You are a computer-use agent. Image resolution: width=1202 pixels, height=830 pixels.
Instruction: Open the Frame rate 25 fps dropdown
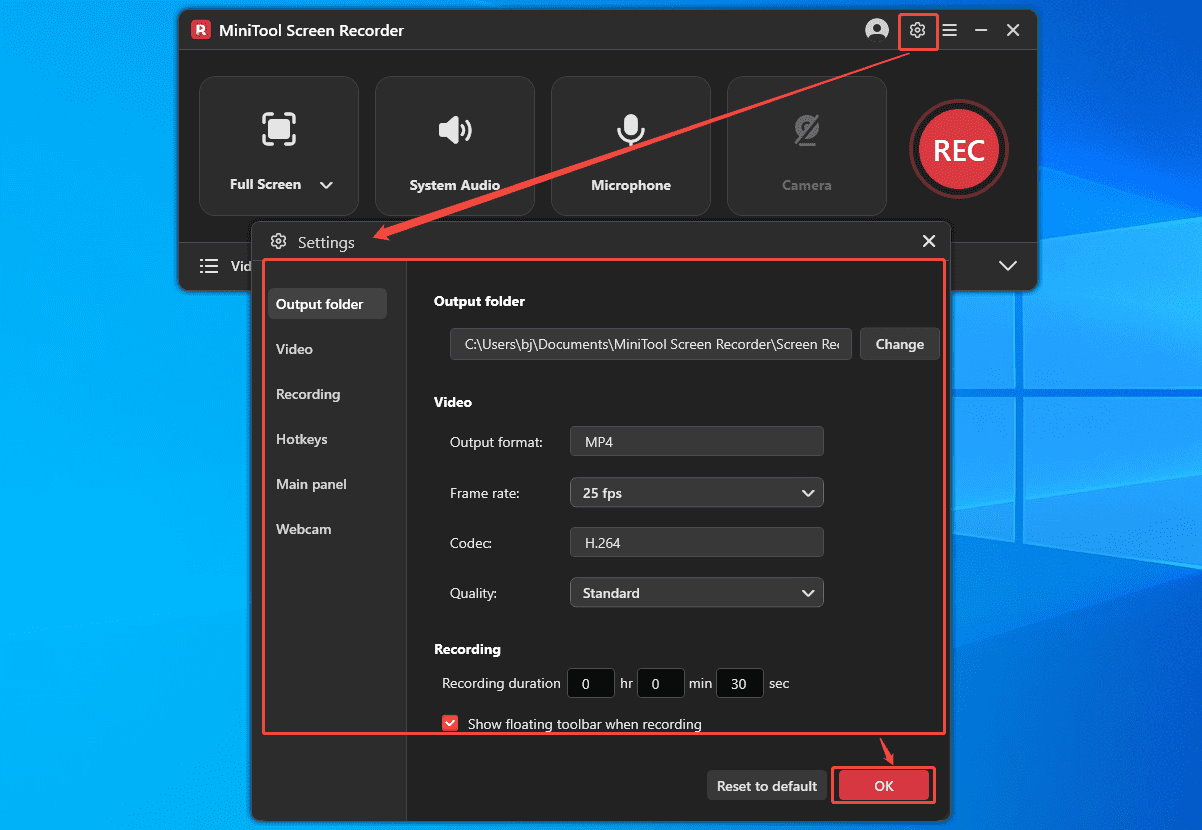697,492
